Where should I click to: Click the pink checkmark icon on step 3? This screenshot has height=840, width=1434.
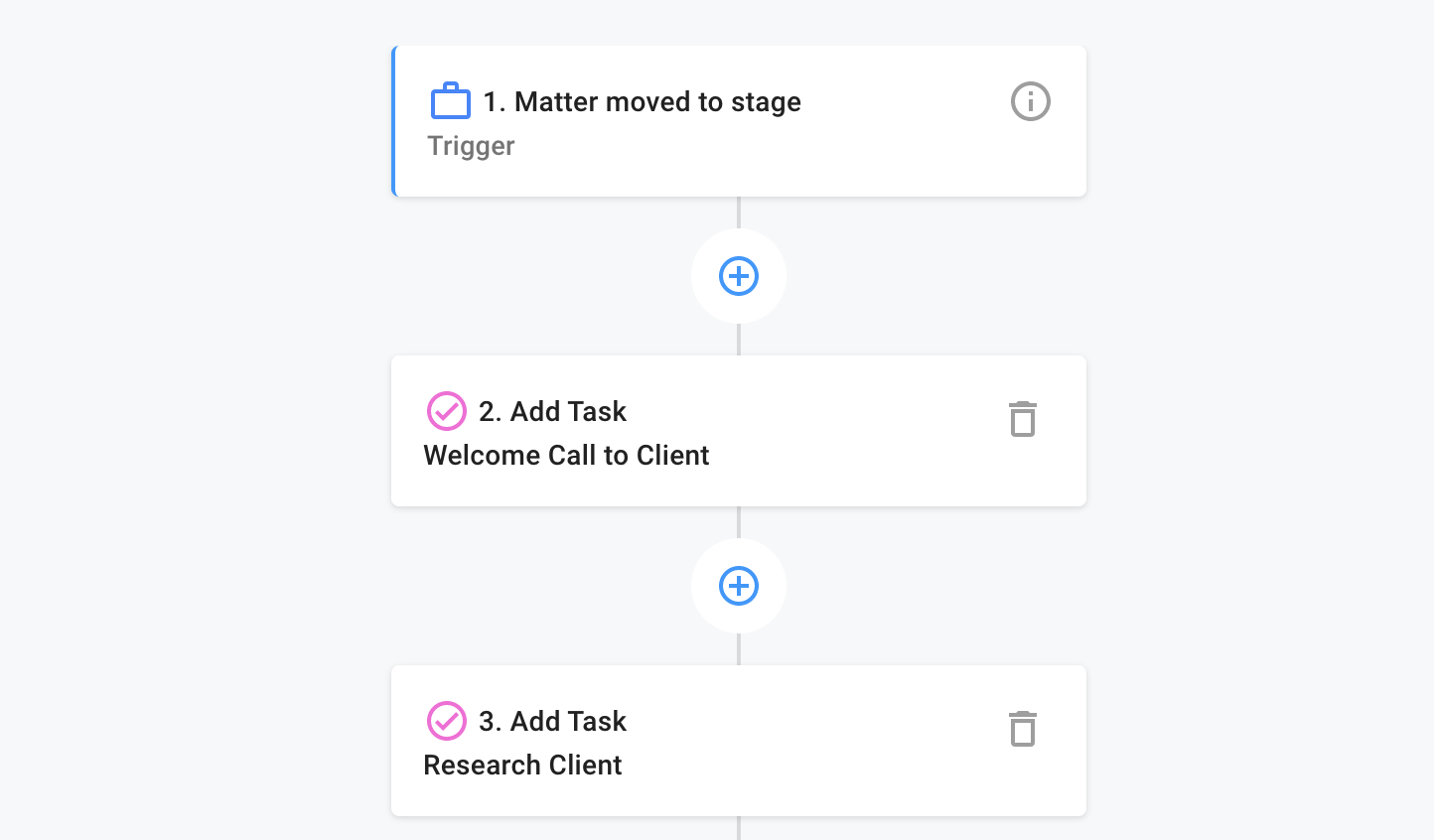pos(446,721)
